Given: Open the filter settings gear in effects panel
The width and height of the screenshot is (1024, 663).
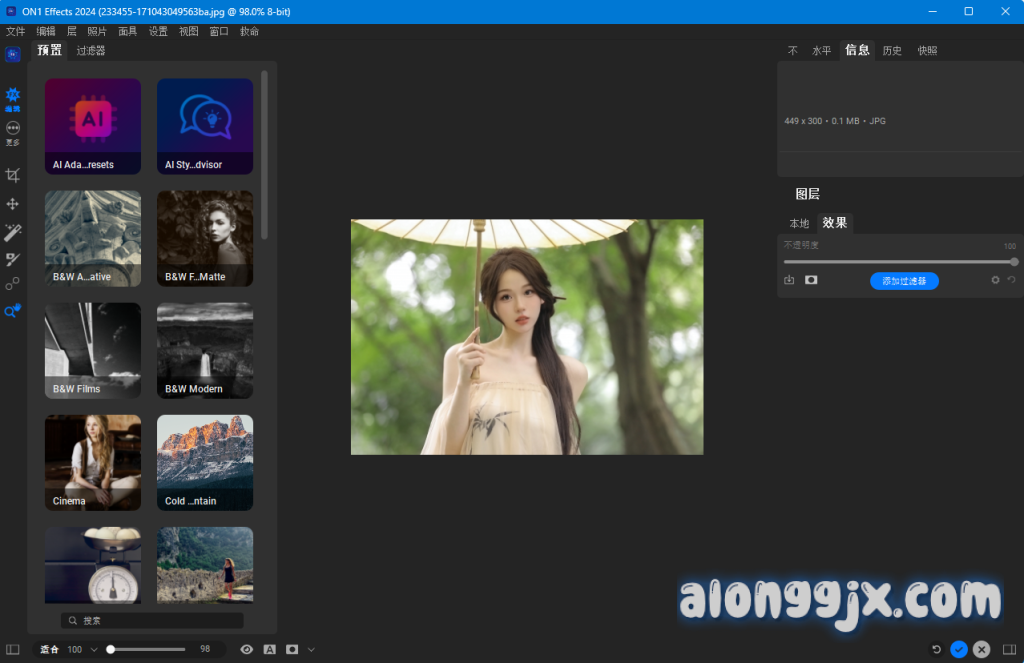Looking at the screenshot, I should click(x=996, y=281).
